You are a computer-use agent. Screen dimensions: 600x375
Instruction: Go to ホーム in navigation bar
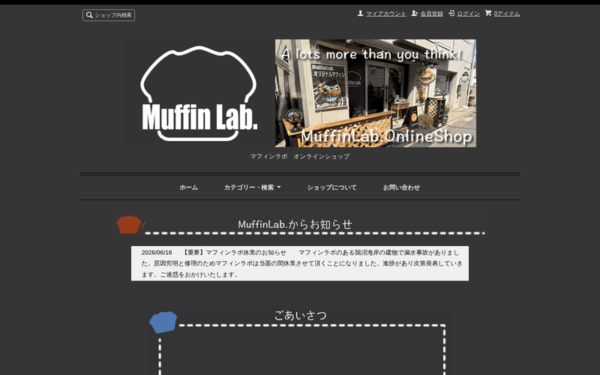pos(189,188)
